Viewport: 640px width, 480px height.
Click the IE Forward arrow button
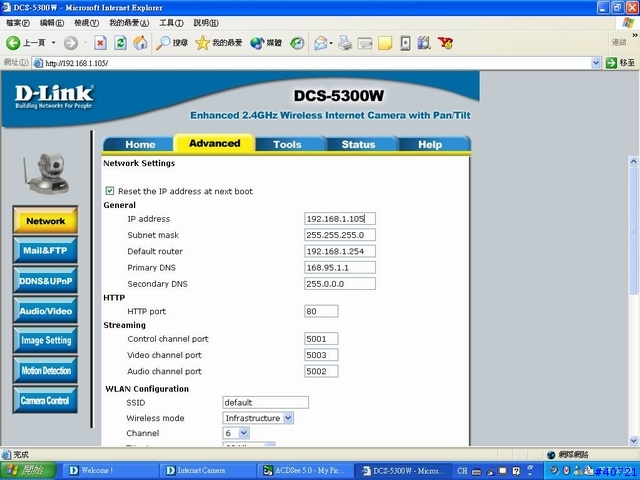coord(71,43)
